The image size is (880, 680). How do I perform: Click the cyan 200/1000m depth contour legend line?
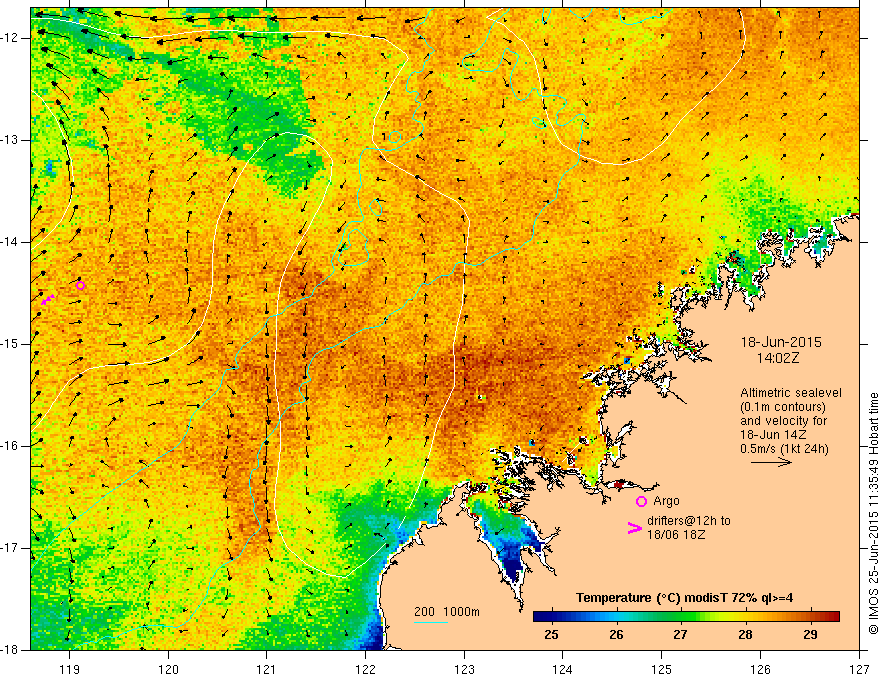(x=430, y=622)
